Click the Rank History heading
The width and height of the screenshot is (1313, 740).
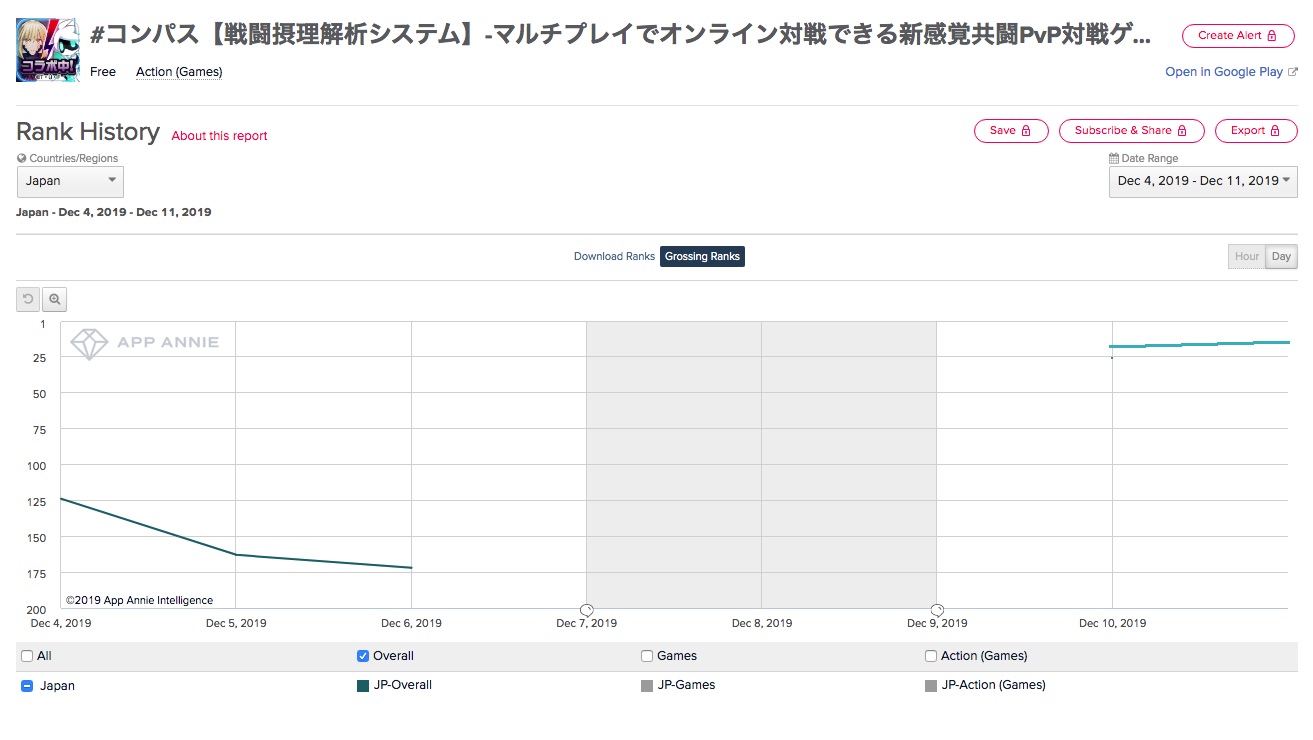(x=88, y=132)
